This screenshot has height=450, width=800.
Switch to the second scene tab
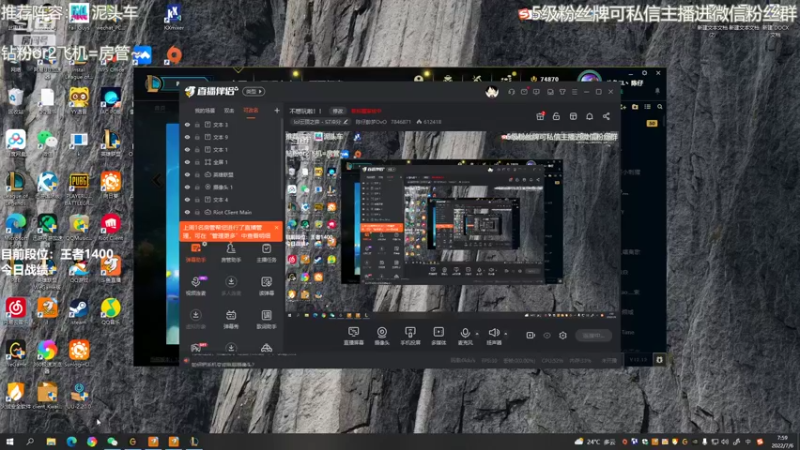pyautogui.click(x=229, y=111)
